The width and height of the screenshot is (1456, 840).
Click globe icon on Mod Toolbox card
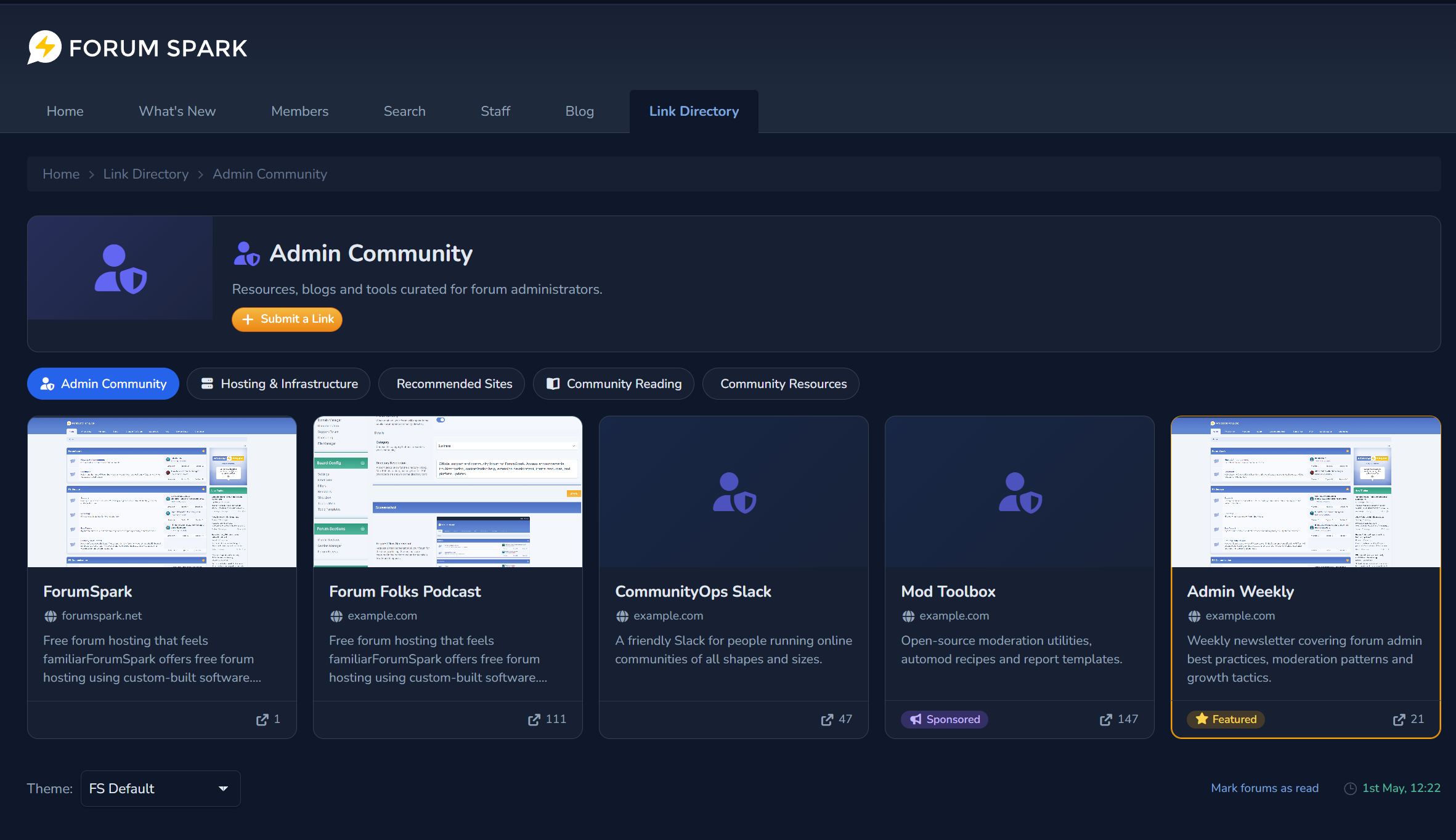pyautogui.click(x=908, y=616)
